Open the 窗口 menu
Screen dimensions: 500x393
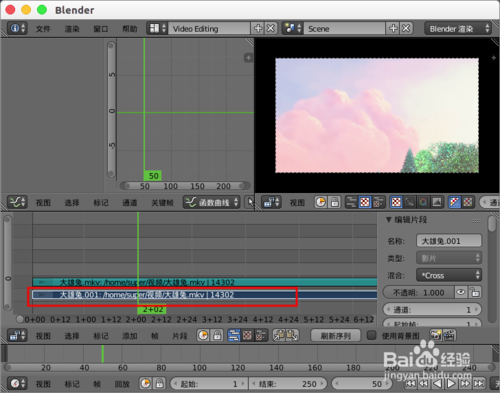(100, 29)
